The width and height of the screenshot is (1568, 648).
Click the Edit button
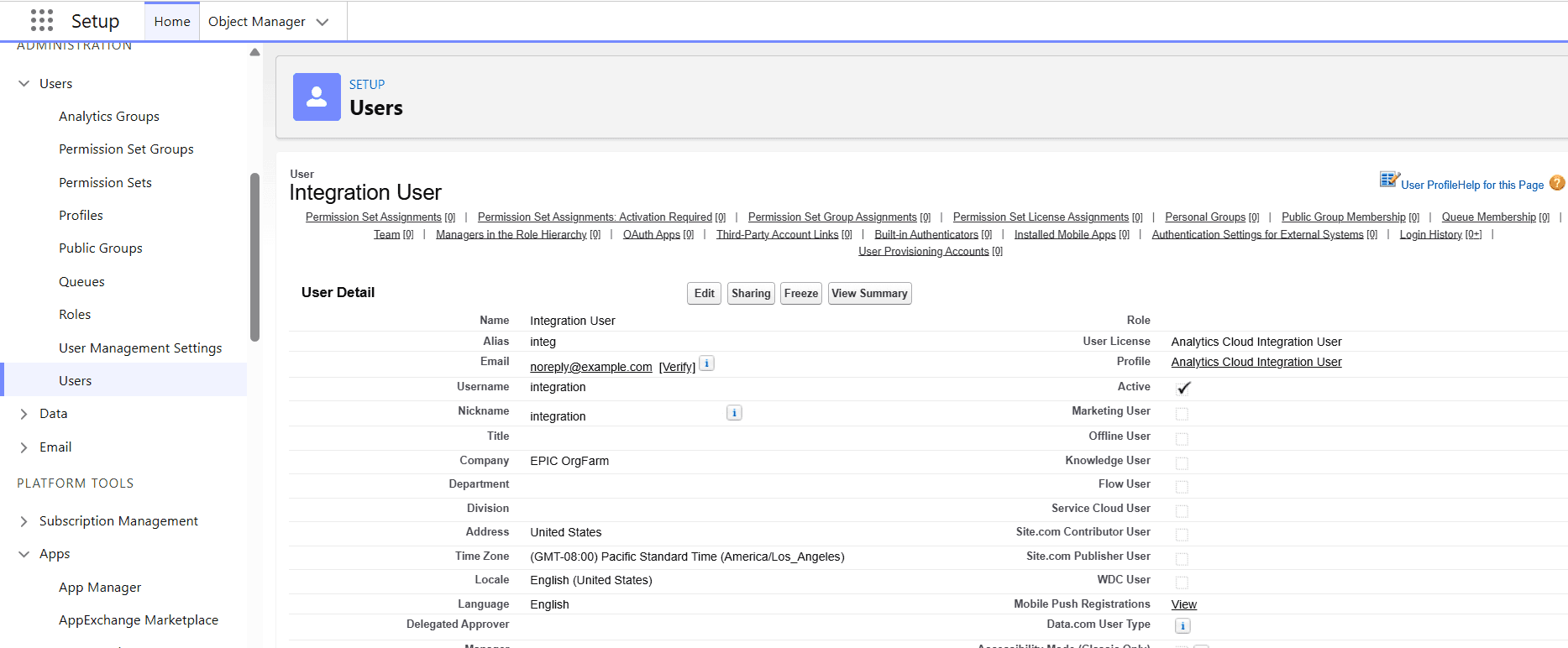click(704, 293)
